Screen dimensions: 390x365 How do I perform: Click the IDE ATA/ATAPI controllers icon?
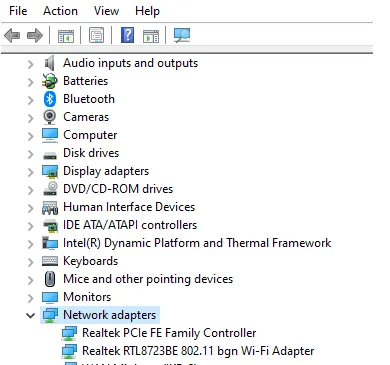50,225
